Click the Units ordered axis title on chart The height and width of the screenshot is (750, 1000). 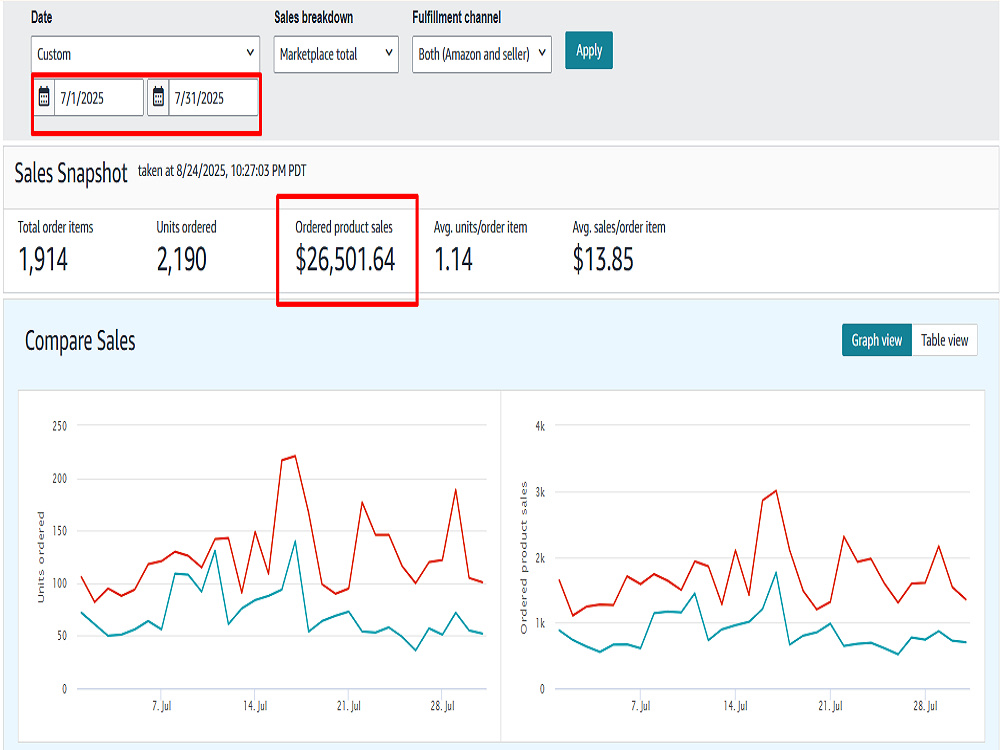[41, 557]
